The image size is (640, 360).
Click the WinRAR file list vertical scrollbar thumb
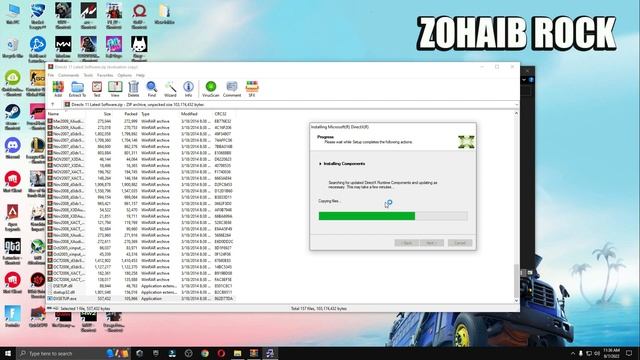pos(516,281)
